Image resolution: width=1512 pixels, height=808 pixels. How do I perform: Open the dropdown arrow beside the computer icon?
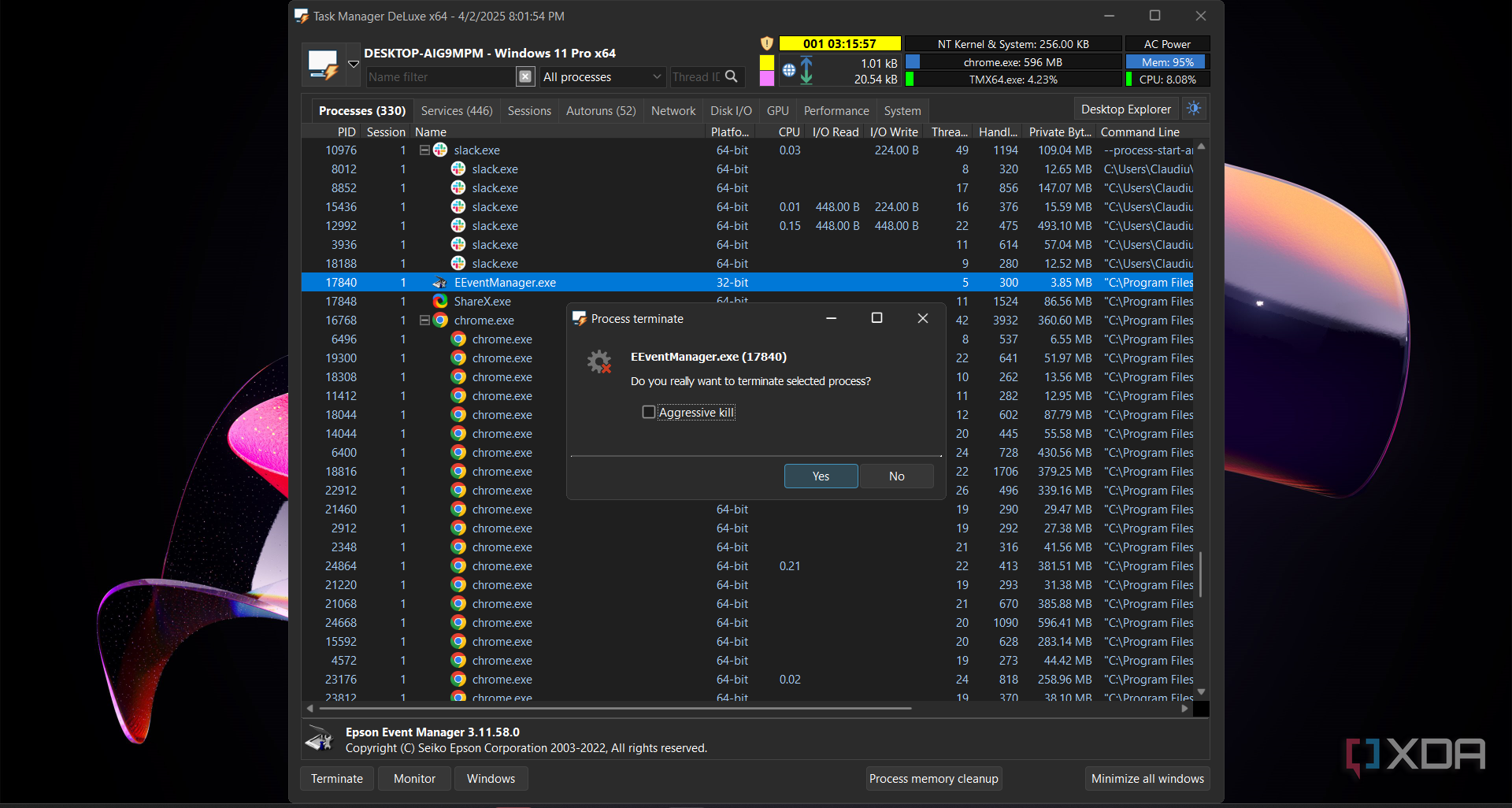354,65
